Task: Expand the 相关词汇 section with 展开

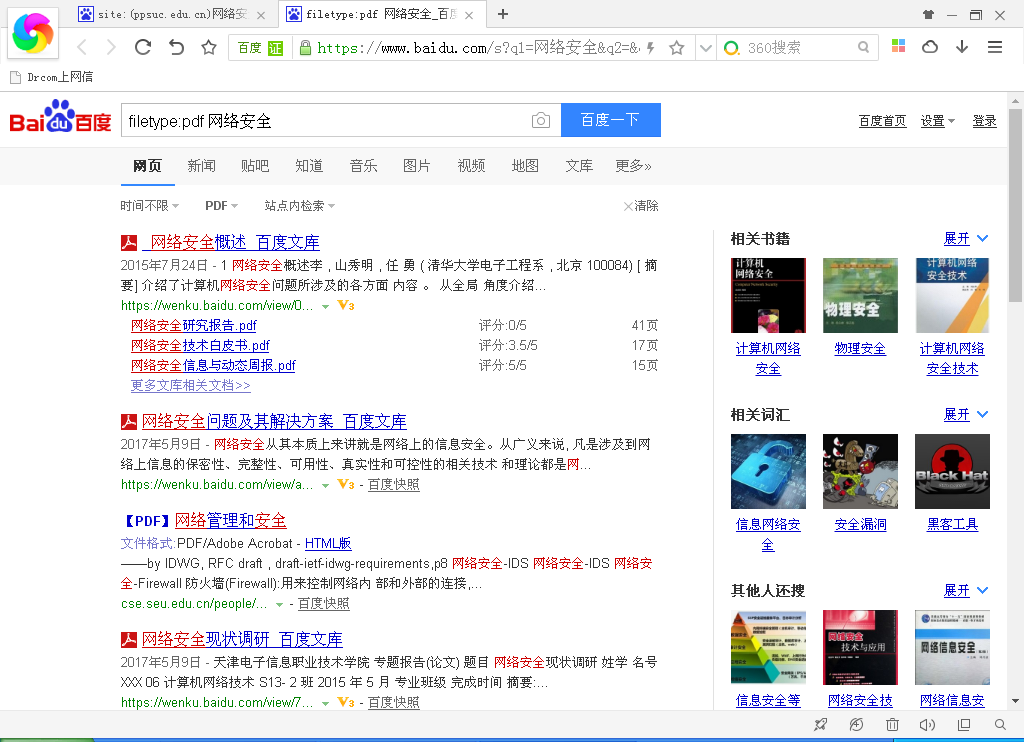Action: (966, 414)
